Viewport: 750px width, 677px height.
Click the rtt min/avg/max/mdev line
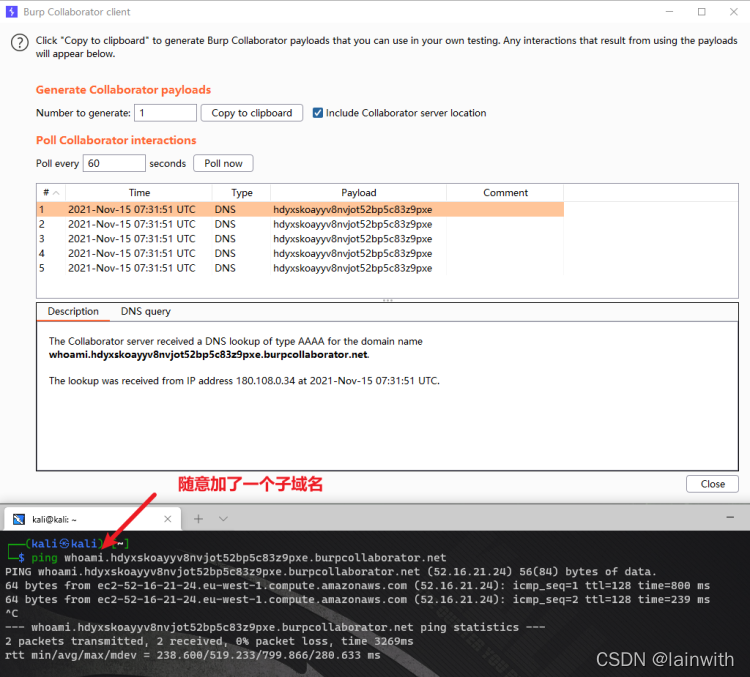coord(193,655)
